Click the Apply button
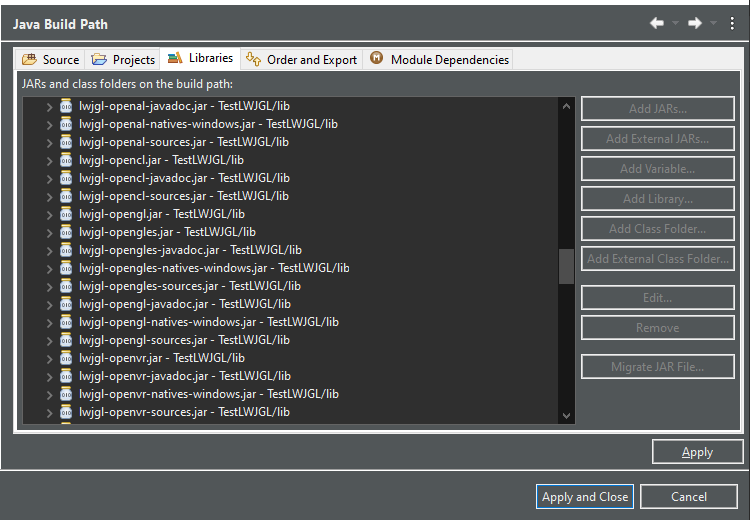The image size is (750, 520). click(697, 452)
